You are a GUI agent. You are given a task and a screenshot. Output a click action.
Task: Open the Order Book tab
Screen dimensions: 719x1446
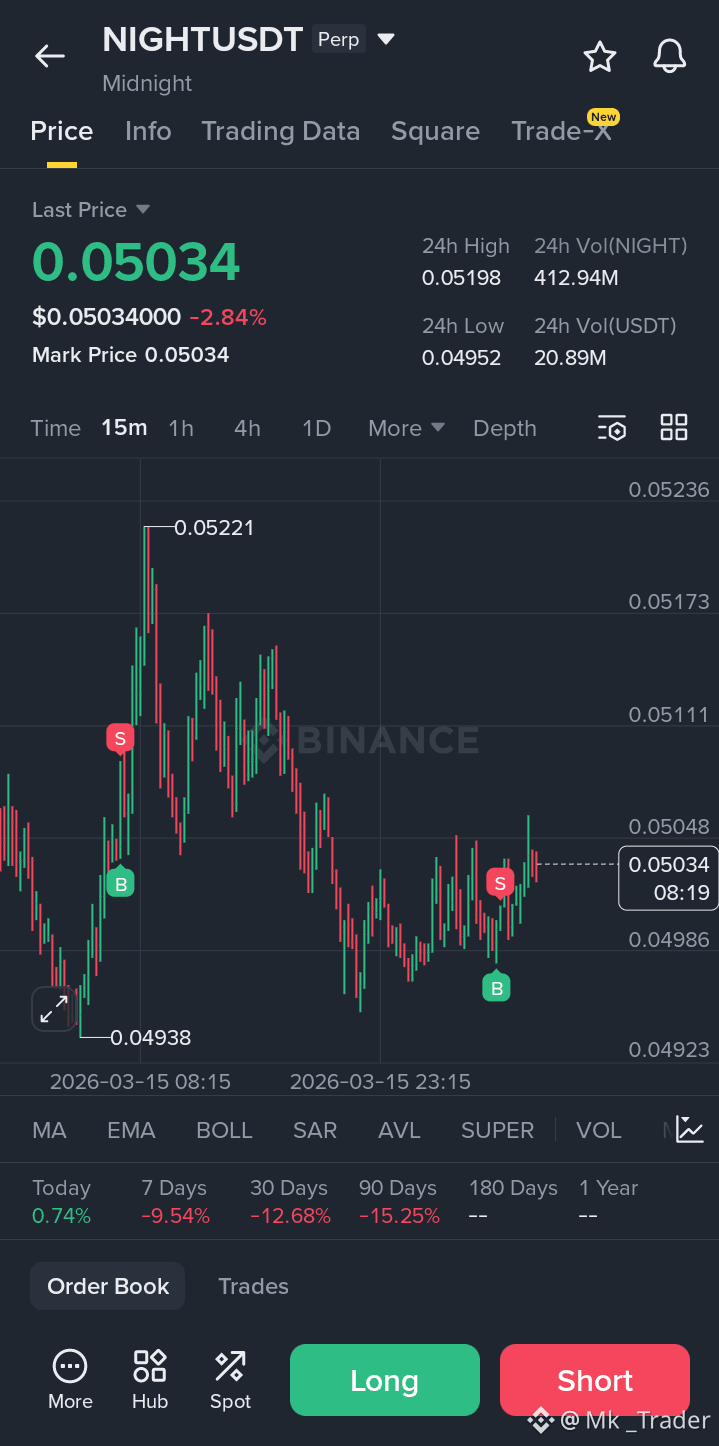[108, 1286]
